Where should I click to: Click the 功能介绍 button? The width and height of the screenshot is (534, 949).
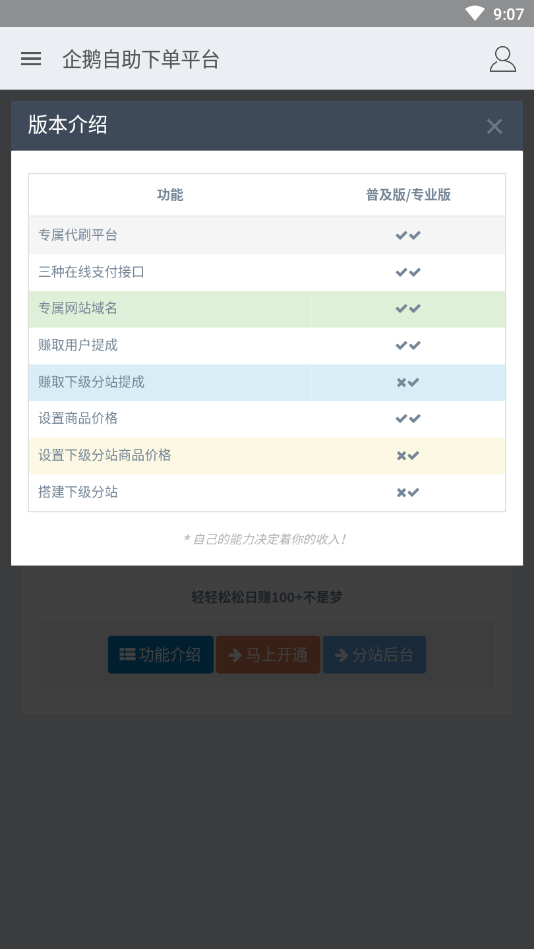pos(160,654)
